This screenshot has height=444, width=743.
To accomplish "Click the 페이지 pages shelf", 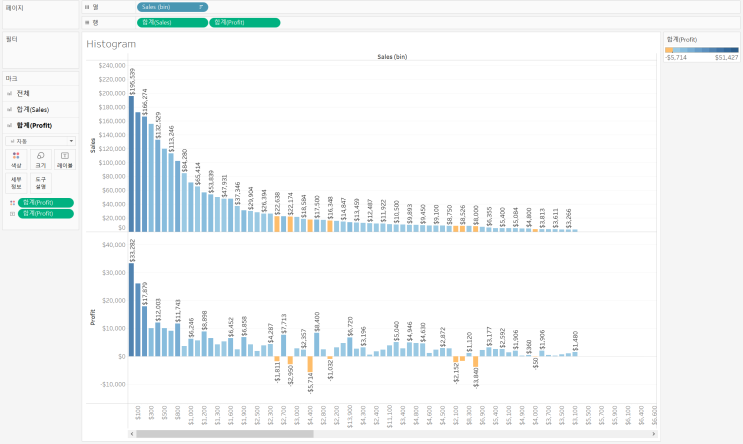I will pos(41,15).
